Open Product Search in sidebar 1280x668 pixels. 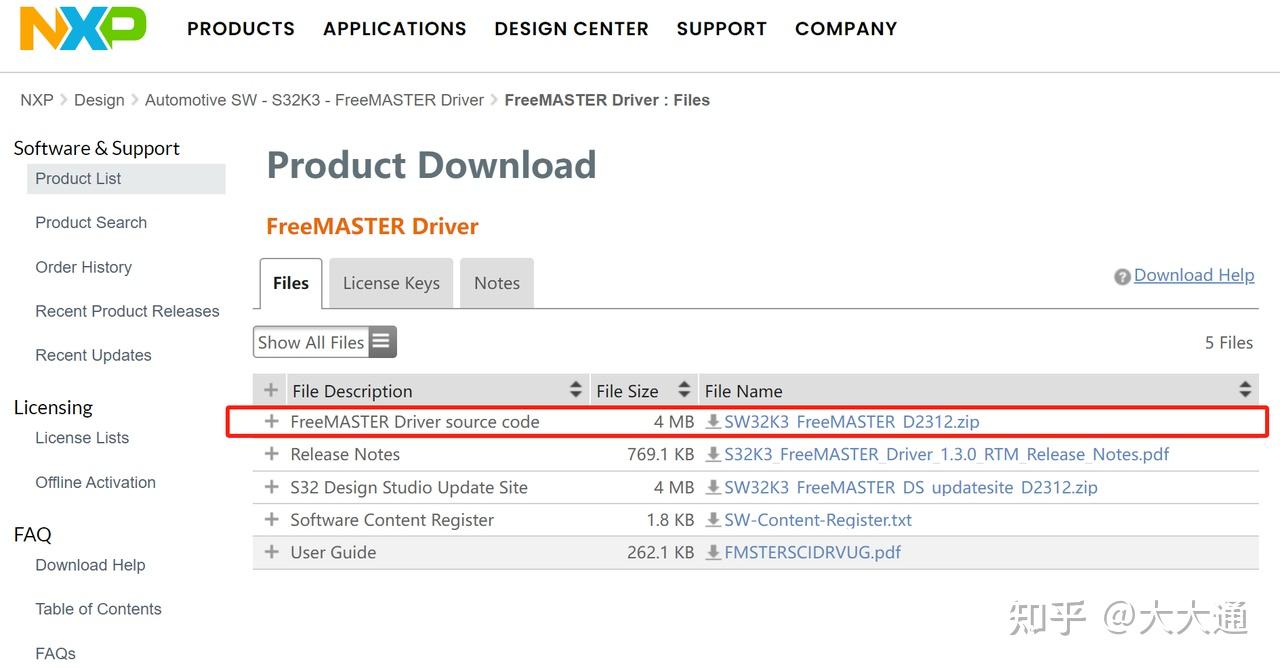coord(91,223)
